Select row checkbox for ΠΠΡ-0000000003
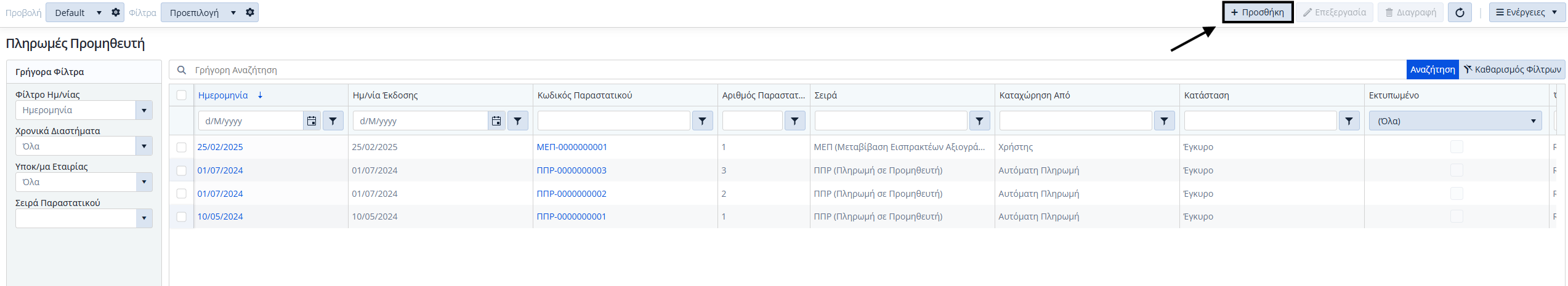The image size is (1568, 286). pos(181,170)
